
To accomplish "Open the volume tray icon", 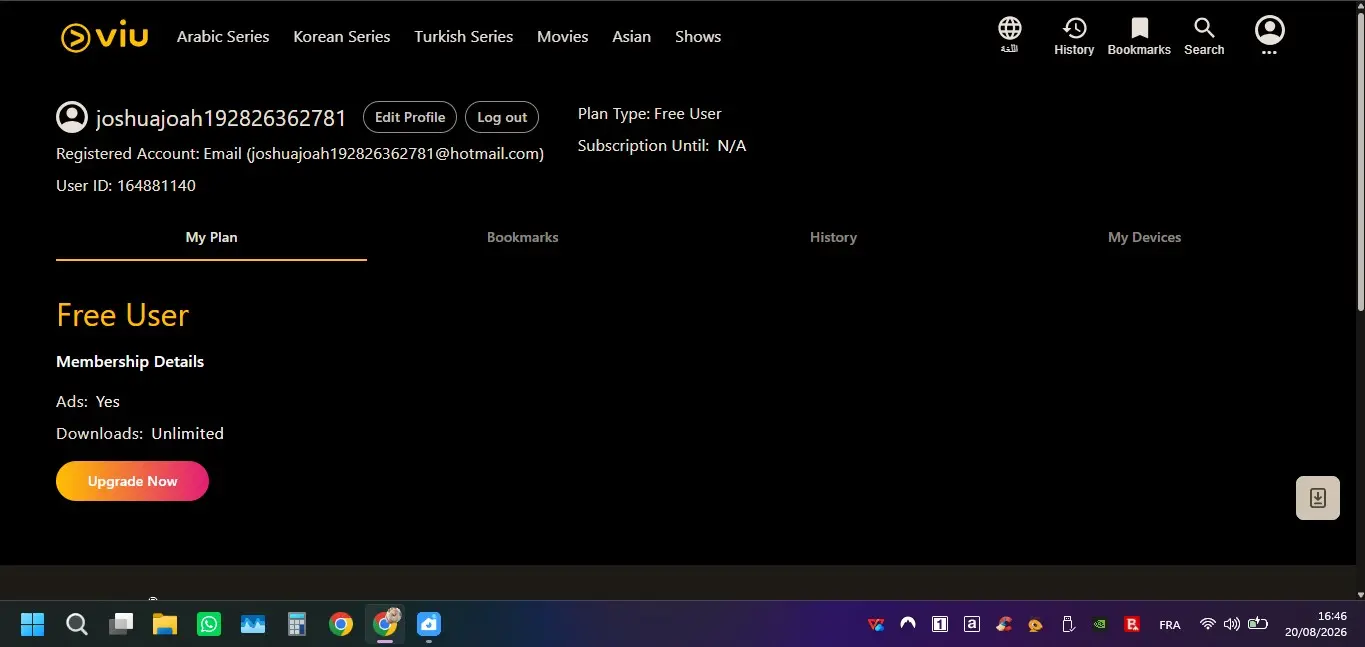I will (1232, 625).
